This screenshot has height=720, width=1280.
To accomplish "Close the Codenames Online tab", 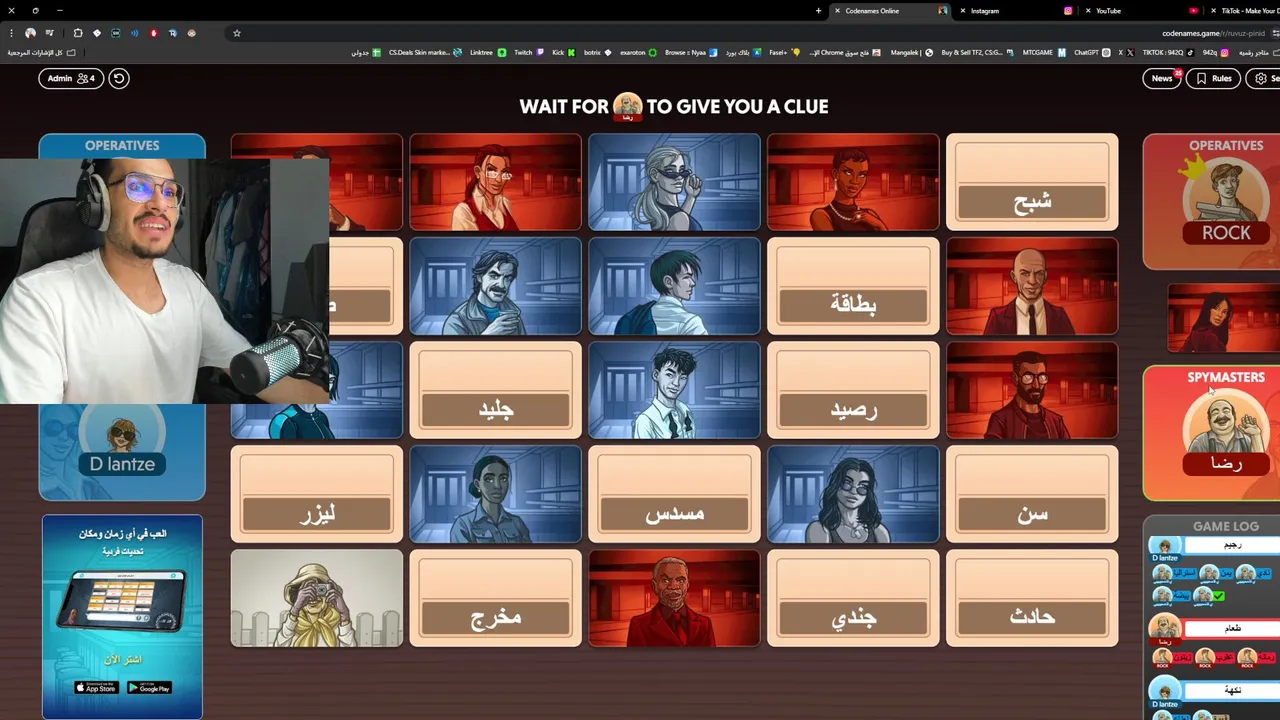I will (x=837, y=11).
